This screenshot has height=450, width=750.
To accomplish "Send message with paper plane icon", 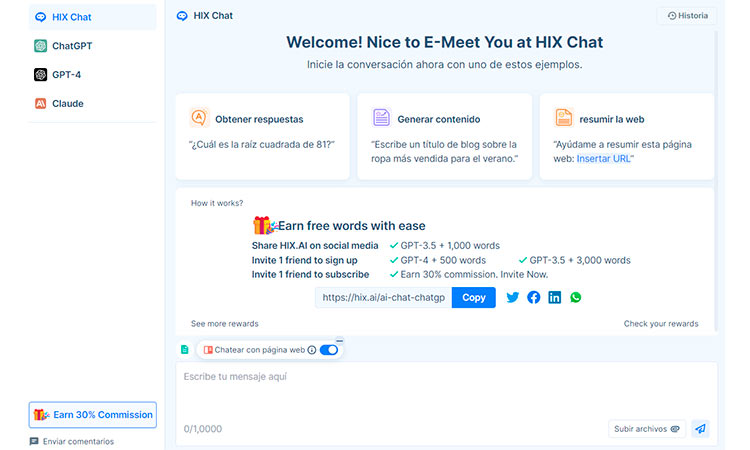I will pos(700,429).
